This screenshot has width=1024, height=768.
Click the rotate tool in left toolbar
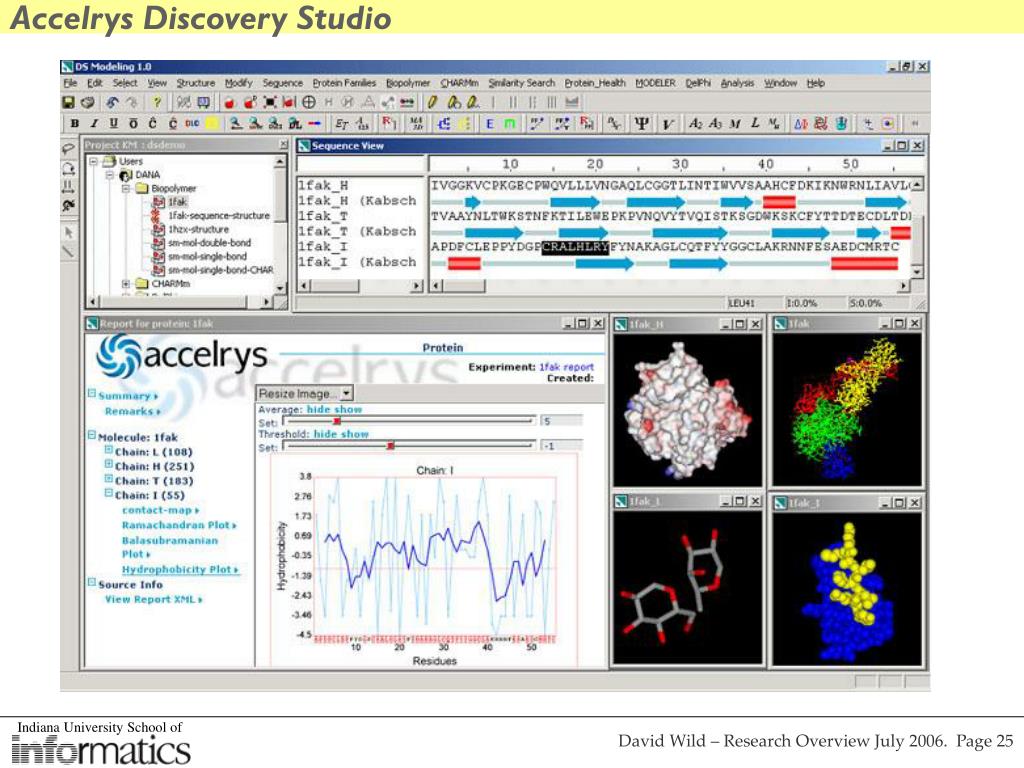click(x=68, y=169)
